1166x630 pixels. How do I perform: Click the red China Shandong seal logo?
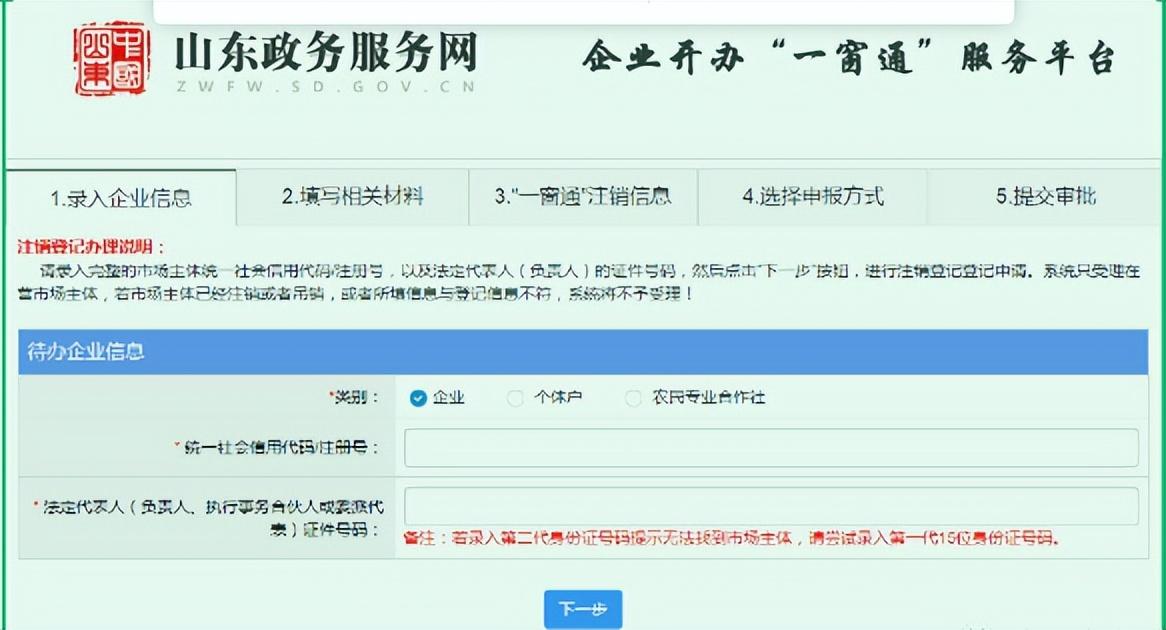coord(111,59)
